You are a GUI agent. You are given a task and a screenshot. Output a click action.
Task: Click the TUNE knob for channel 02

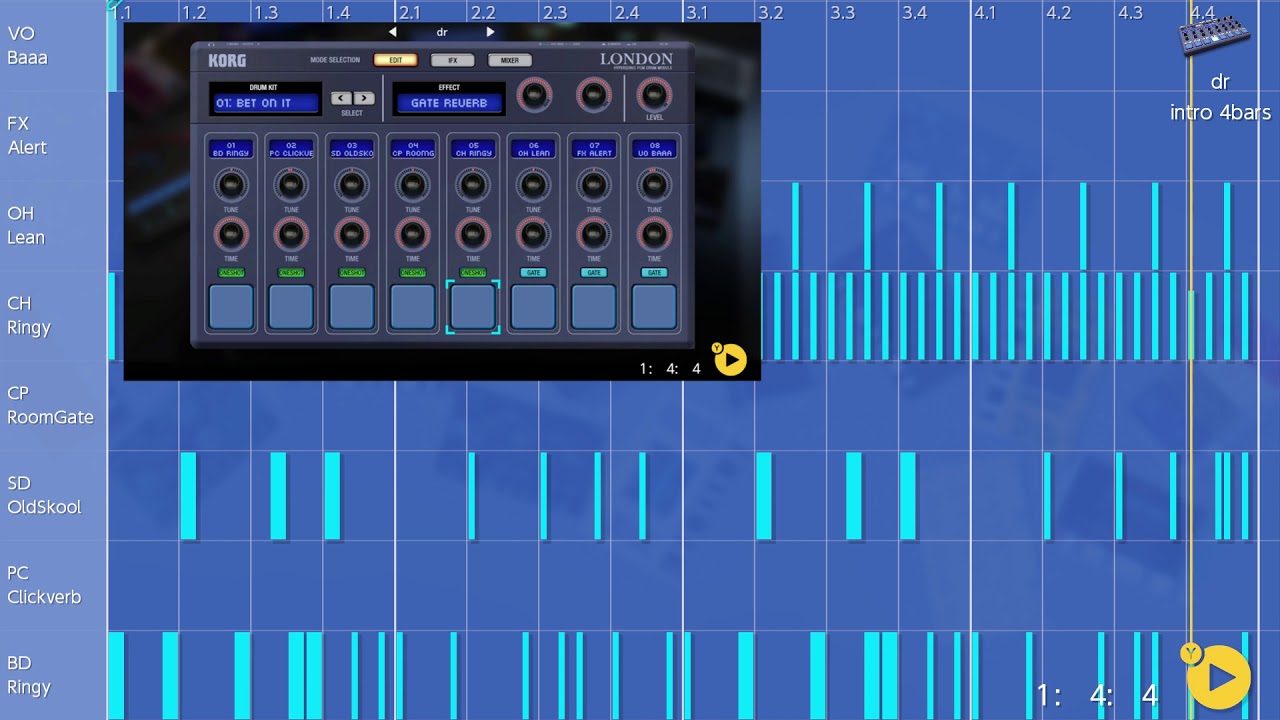(291, 185)
